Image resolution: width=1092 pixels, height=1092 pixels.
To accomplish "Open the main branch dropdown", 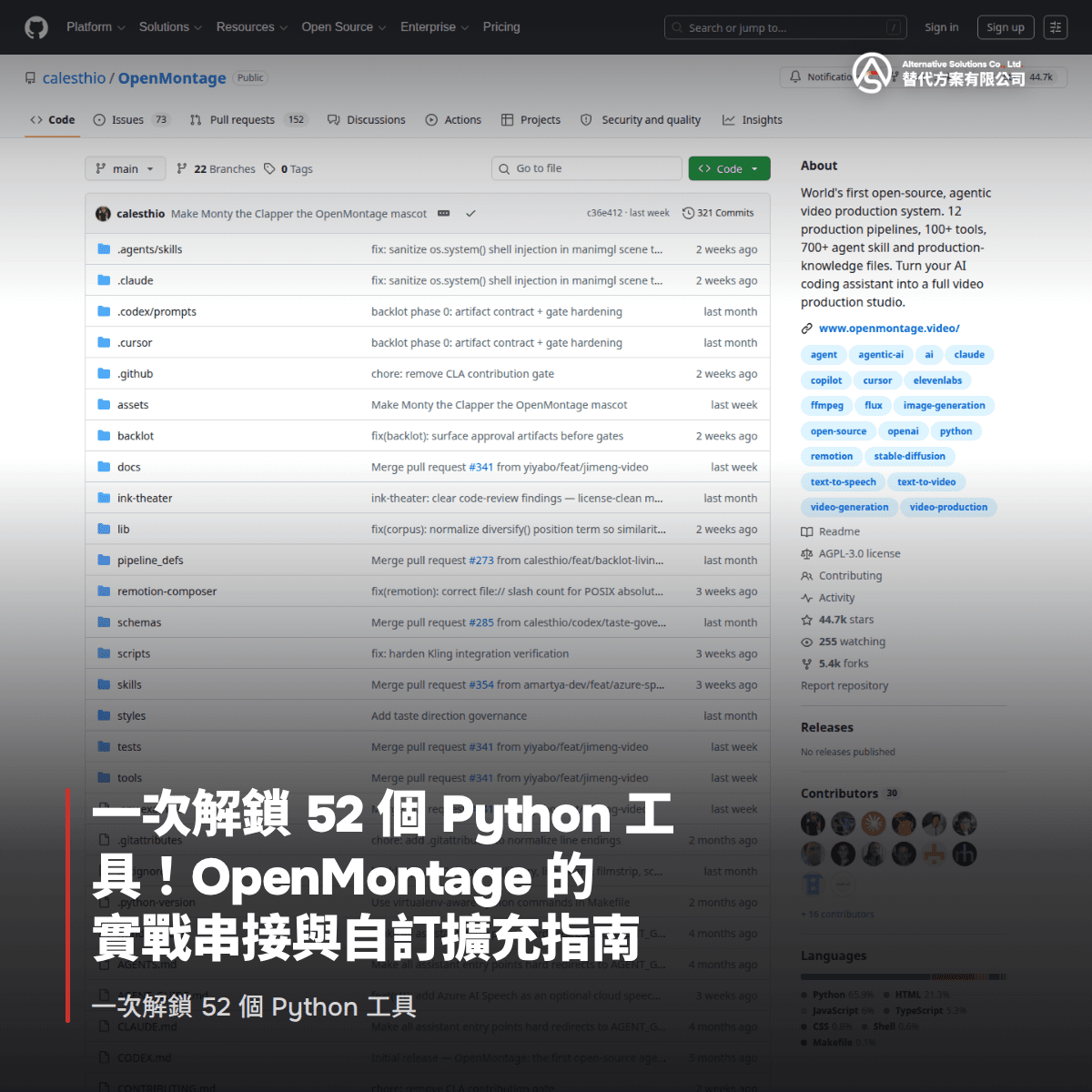I will [126, 168].
